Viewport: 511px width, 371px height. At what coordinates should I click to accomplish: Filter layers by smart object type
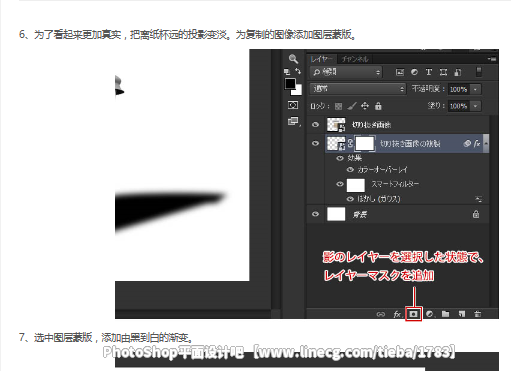pyautogui.click(x=458, y=72)
